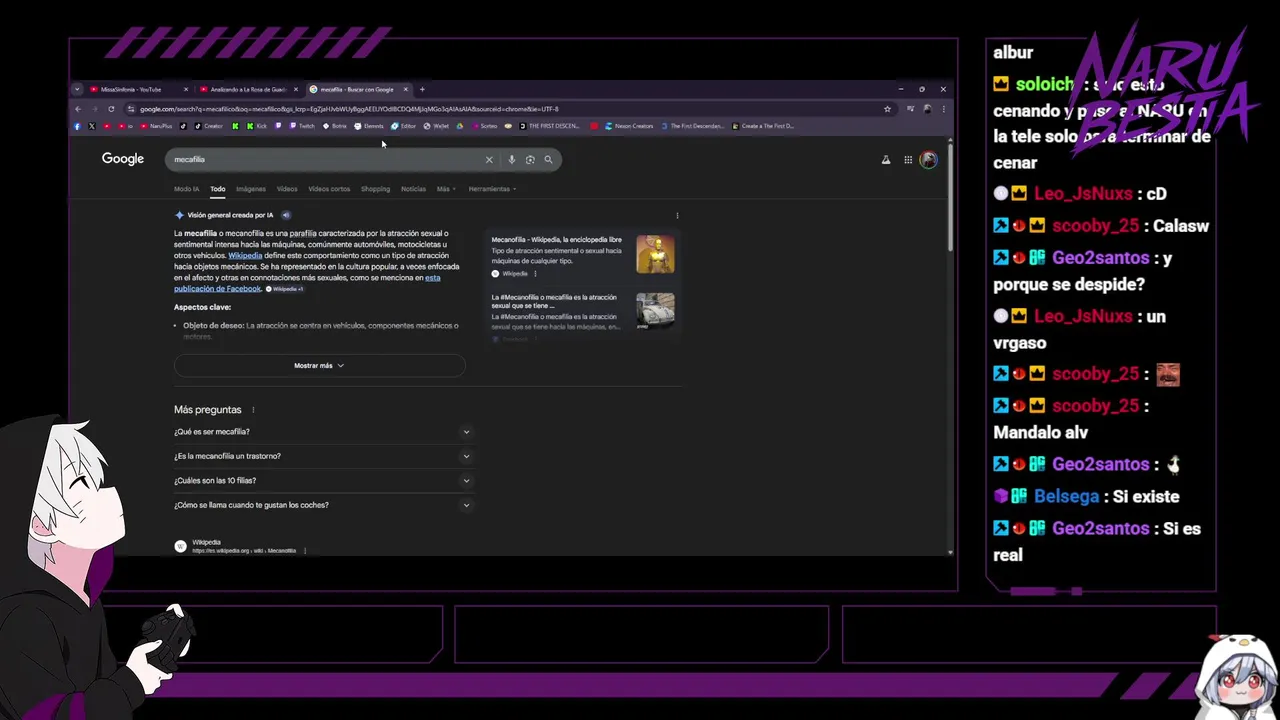Image resolution: width=1280 pixels, height=720 pixels.
Task: Open the Más search filter dropdown
Action: pos(446,189)
